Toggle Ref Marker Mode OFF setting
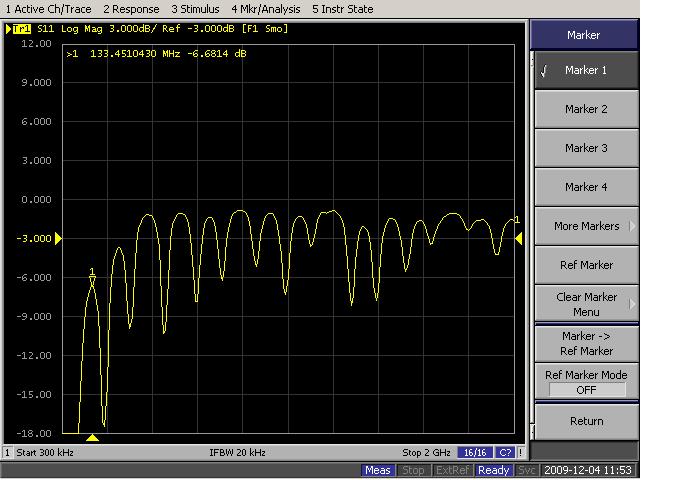The width and height of the screenshot is (685, 480). point(586,382)
